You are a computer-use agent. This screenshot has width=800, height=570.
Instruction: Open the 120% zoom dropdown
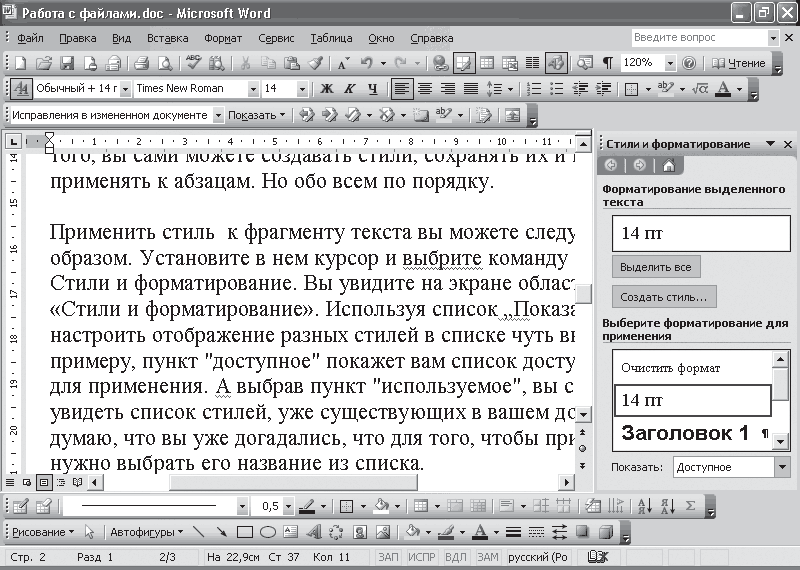[669, 63]
